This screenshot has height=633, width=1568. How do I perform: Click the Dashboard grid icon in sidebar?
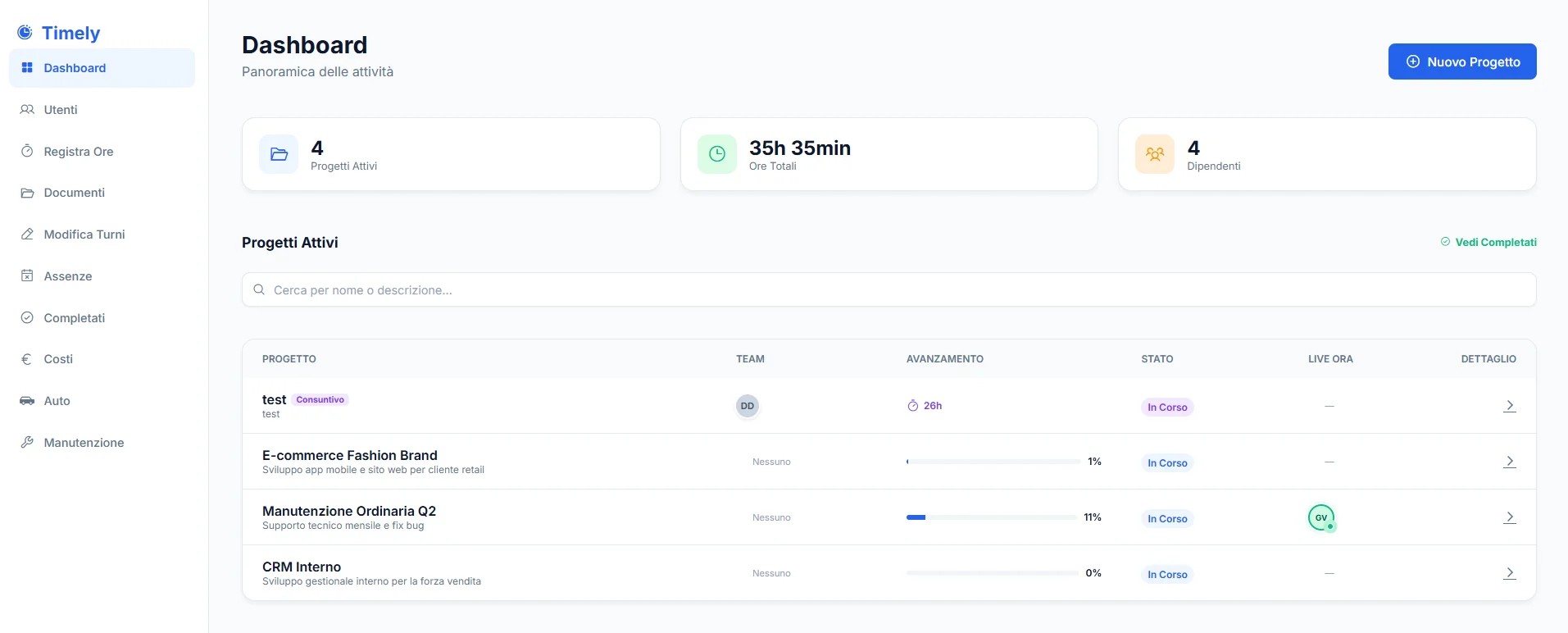tap(27, 68)
